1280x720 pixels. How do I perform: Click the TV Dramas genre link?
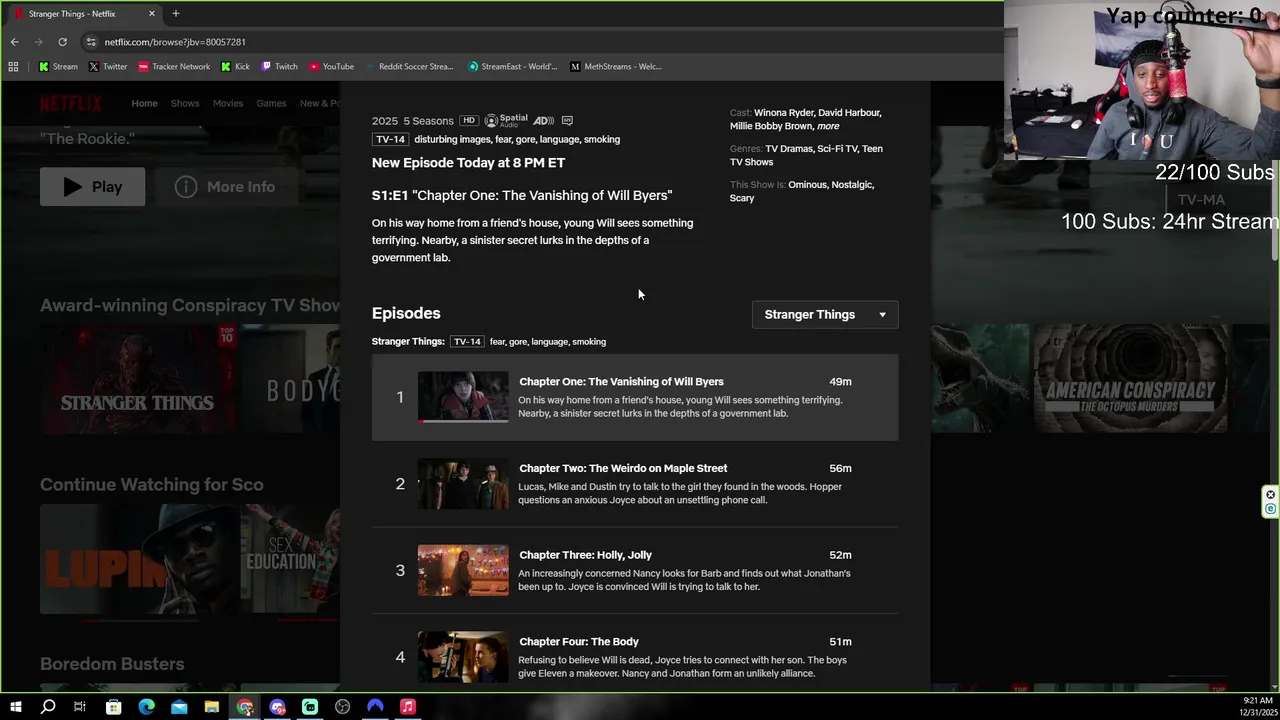788,149
